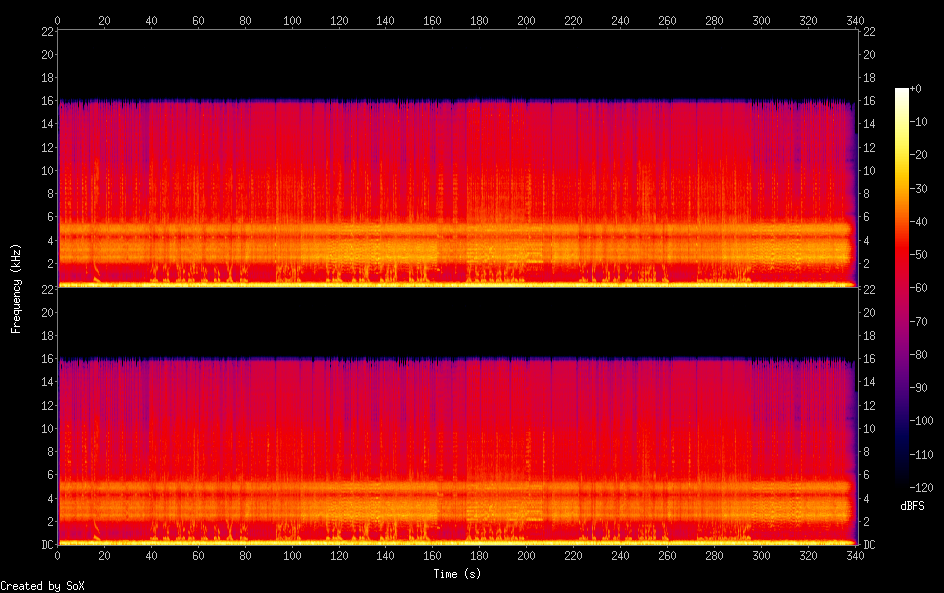
Task: Click "6" on lower channel's left frequency axis
Action: 51,475
